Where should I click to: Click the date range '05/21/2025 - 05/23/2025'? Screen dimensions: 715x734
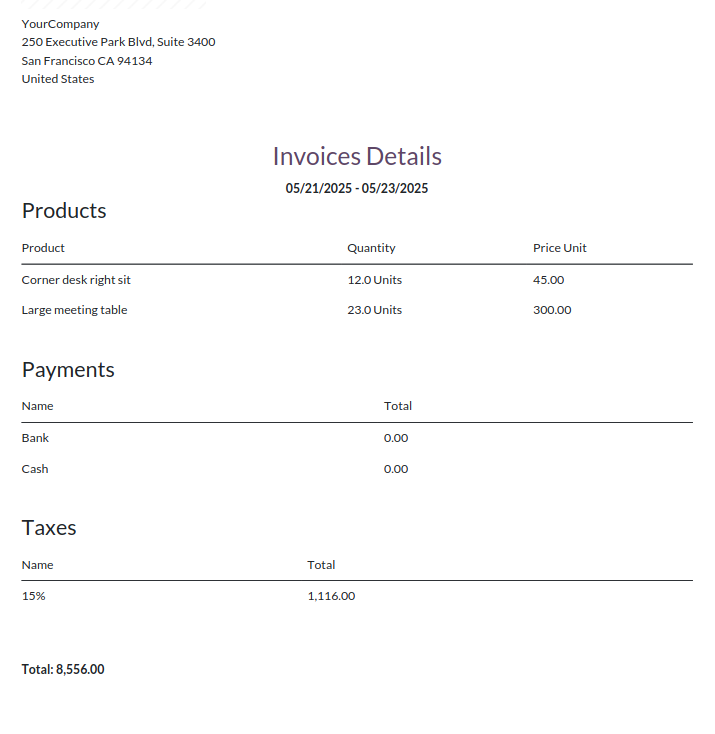pos(357,188)
